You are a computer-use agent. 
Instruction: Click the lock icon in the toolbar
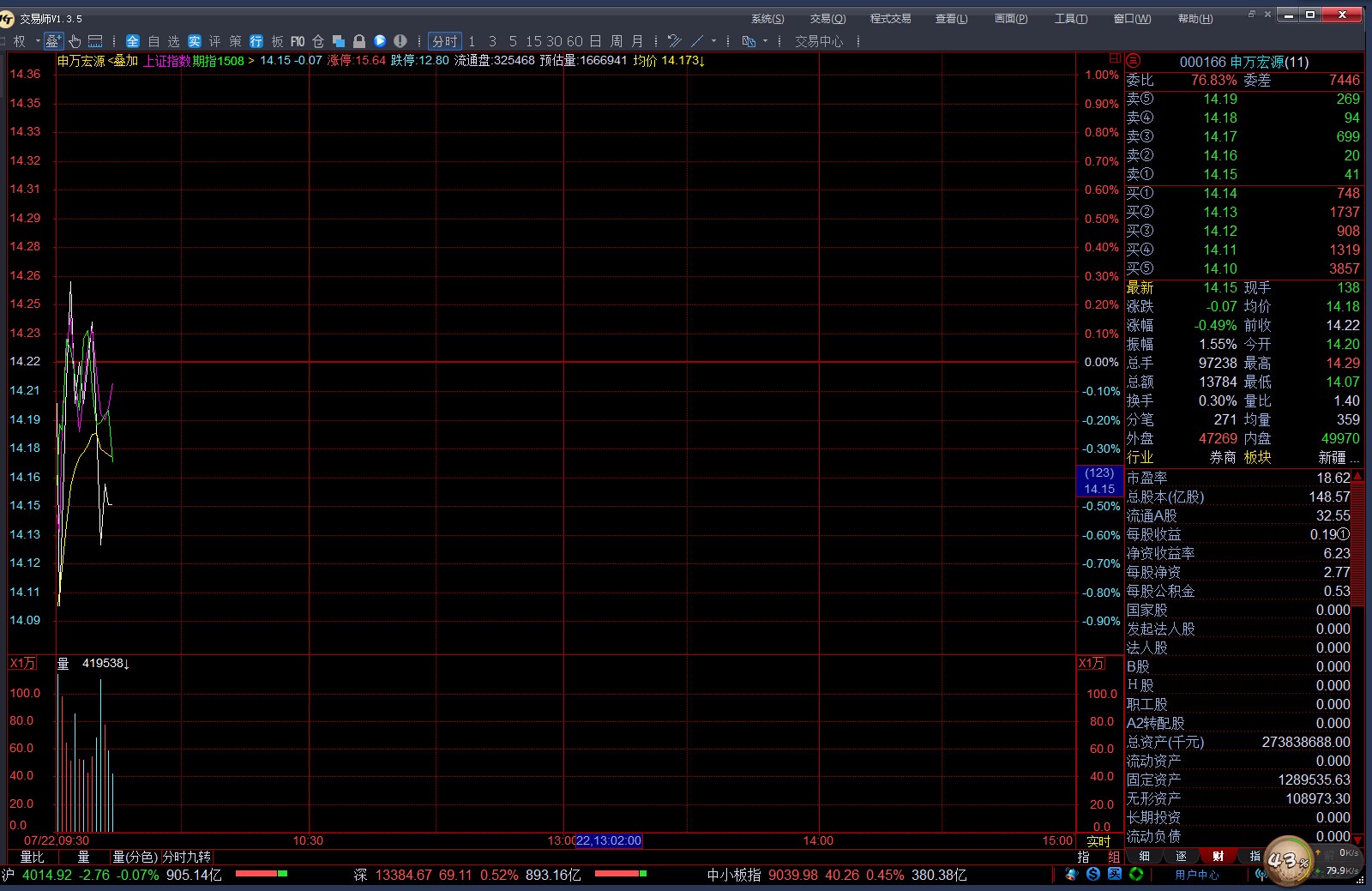point(359,41)
